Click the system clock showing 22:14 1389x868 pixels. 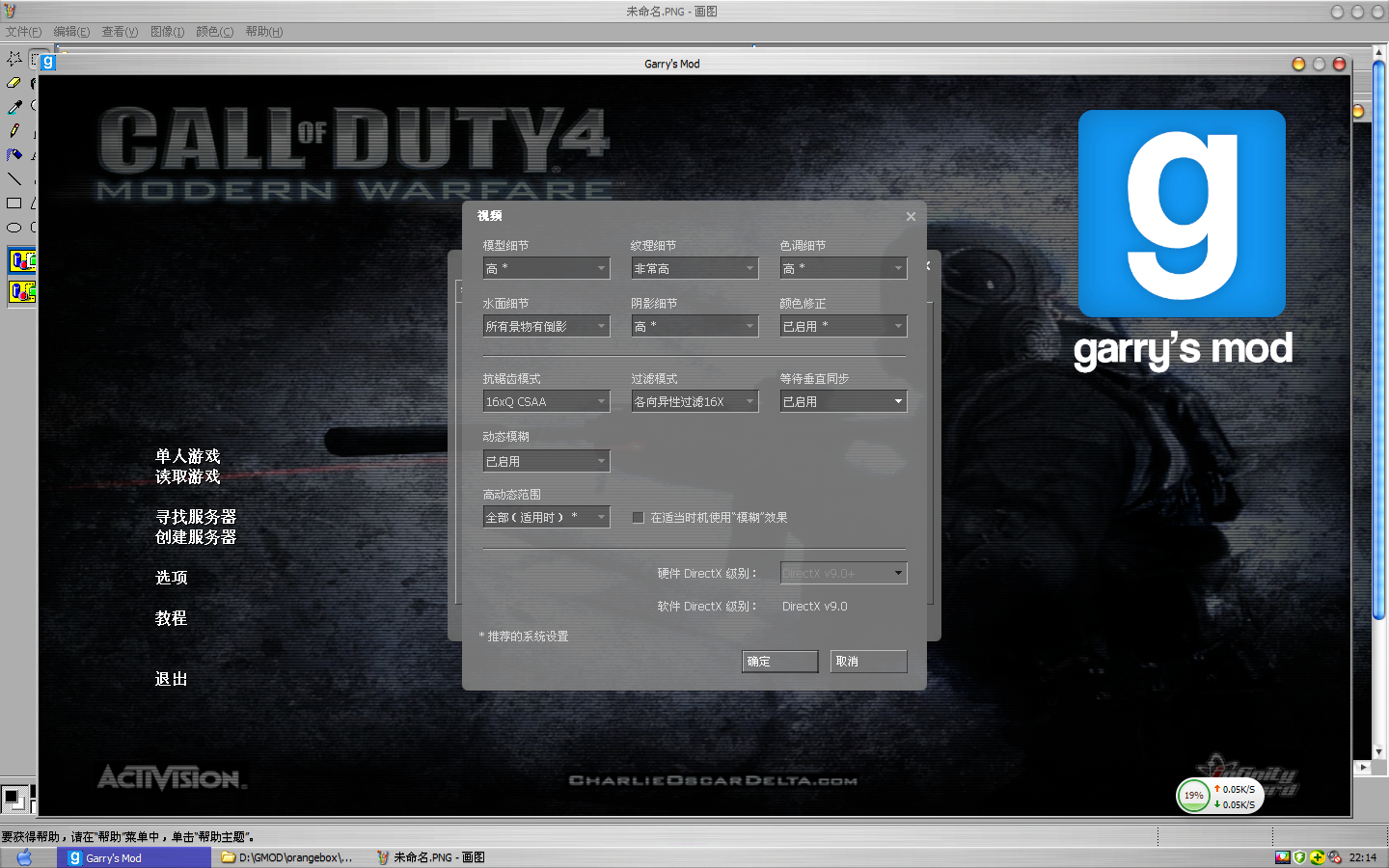pyautogui.click(x=1363, y=857)
